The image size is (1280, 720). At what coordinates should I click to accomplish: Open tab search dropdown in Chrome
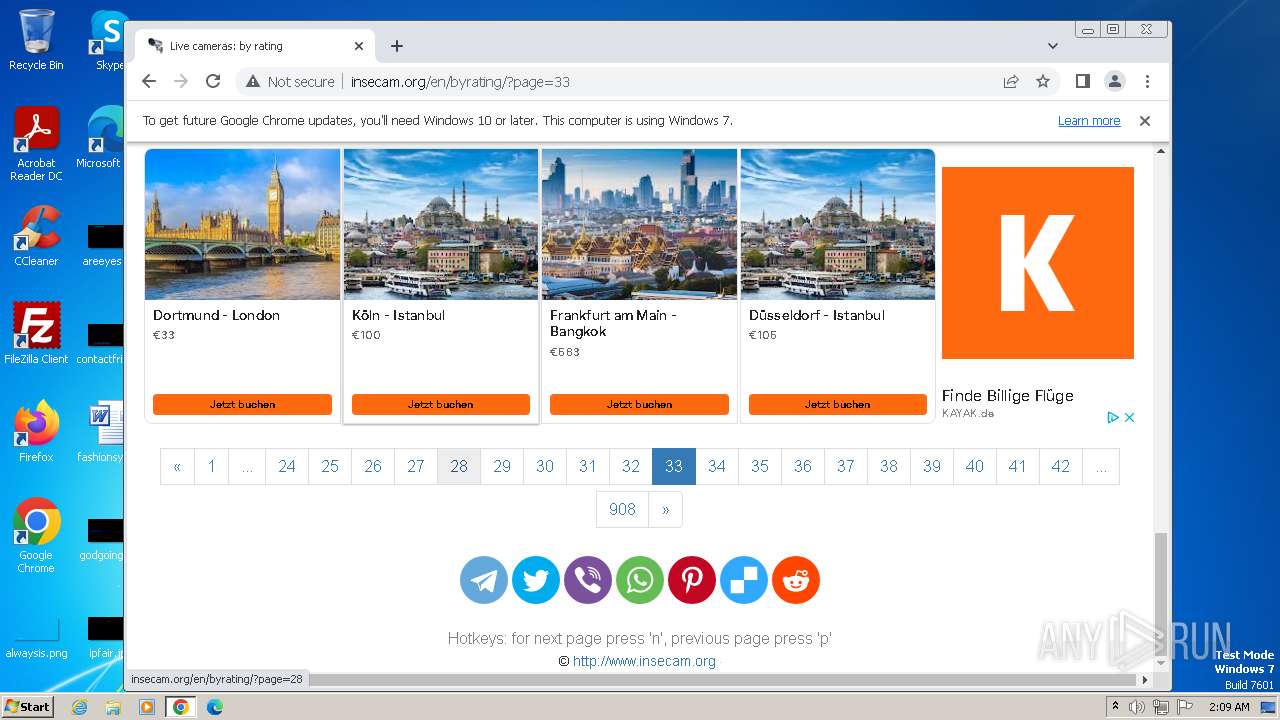1053,46
